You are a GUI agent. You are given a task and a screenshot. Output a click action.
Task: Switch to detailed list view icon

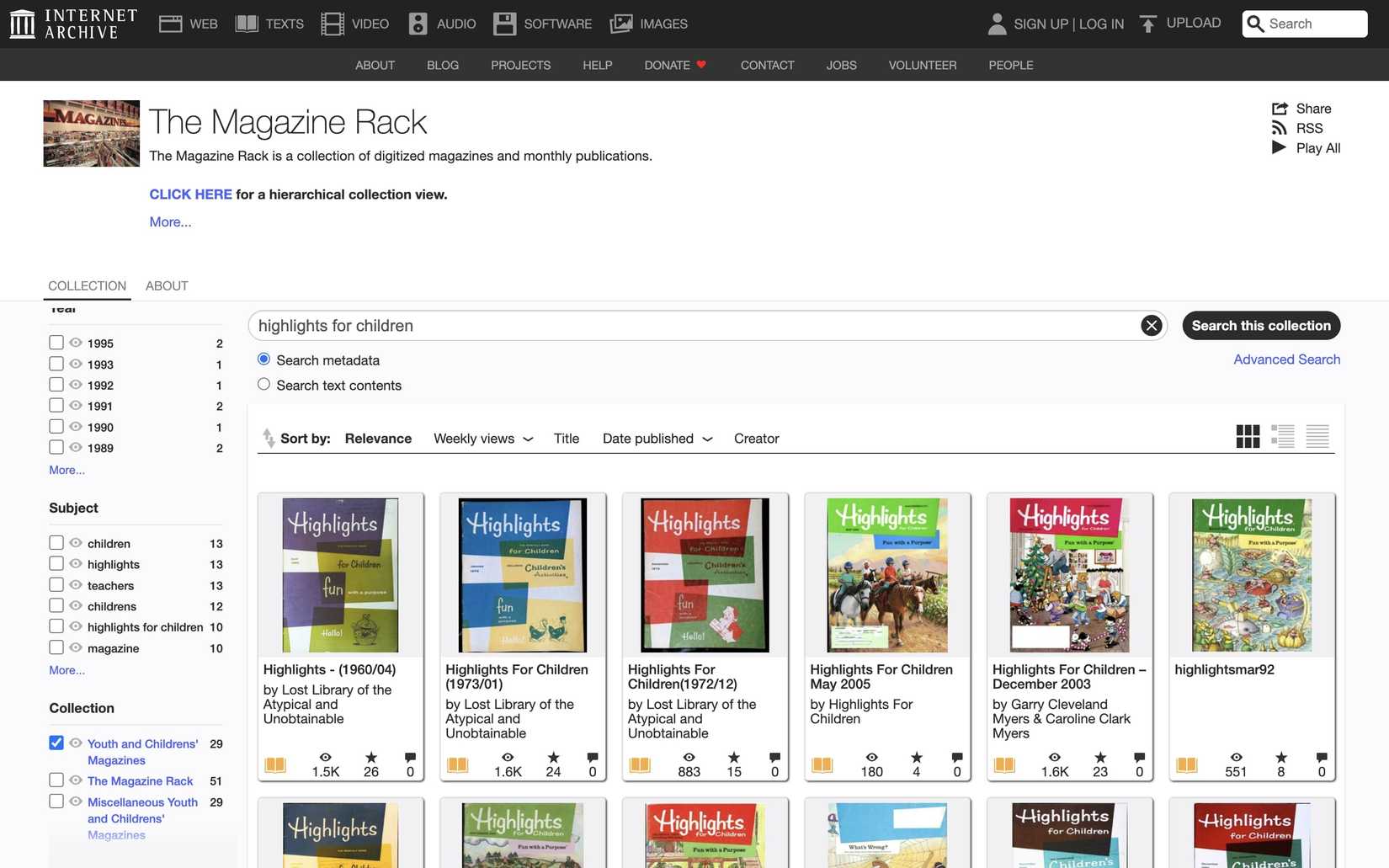click(x=1283, y=436)
